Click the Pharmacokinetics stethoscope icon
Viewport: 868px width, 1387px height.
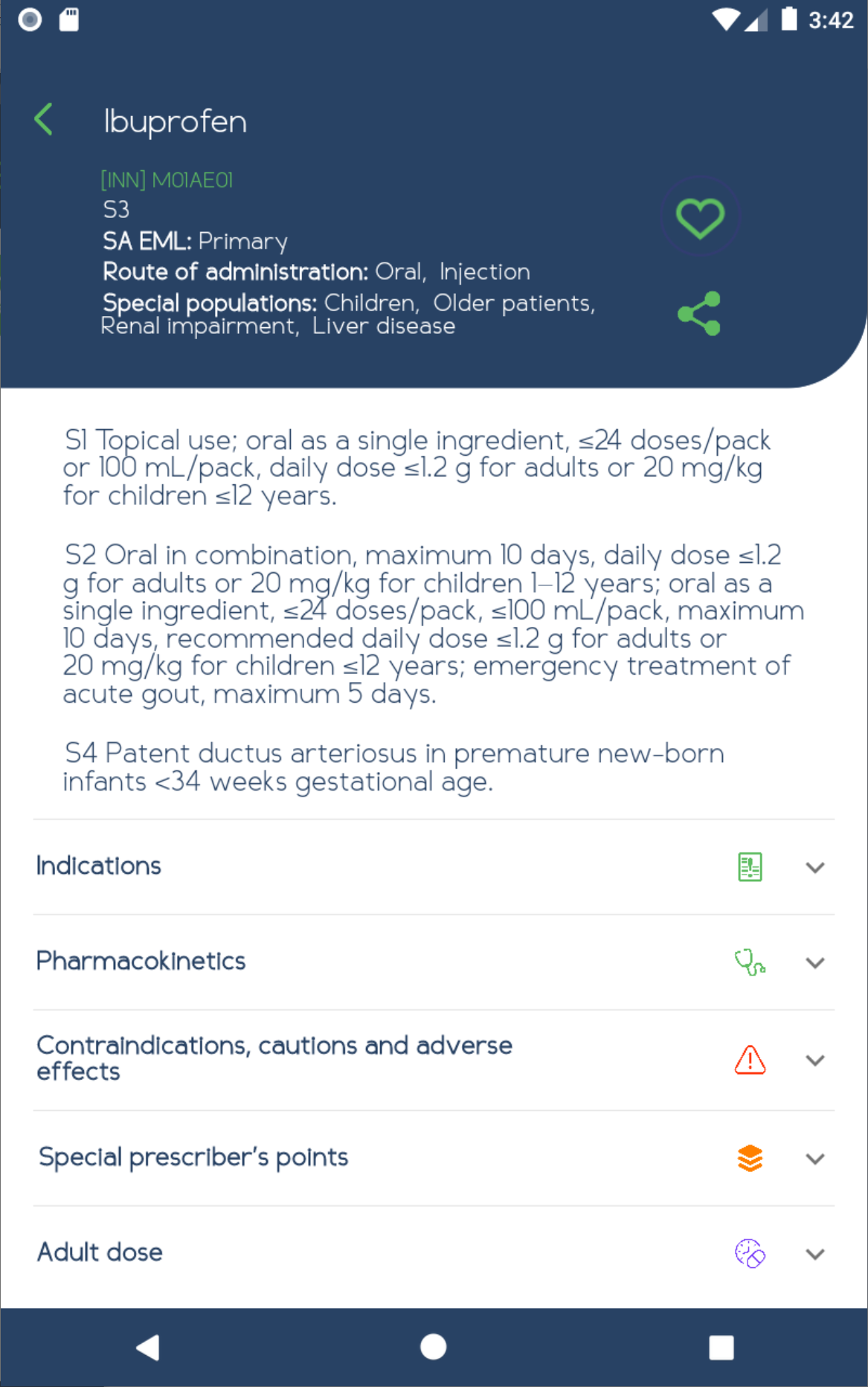click(x=750, y=962)
